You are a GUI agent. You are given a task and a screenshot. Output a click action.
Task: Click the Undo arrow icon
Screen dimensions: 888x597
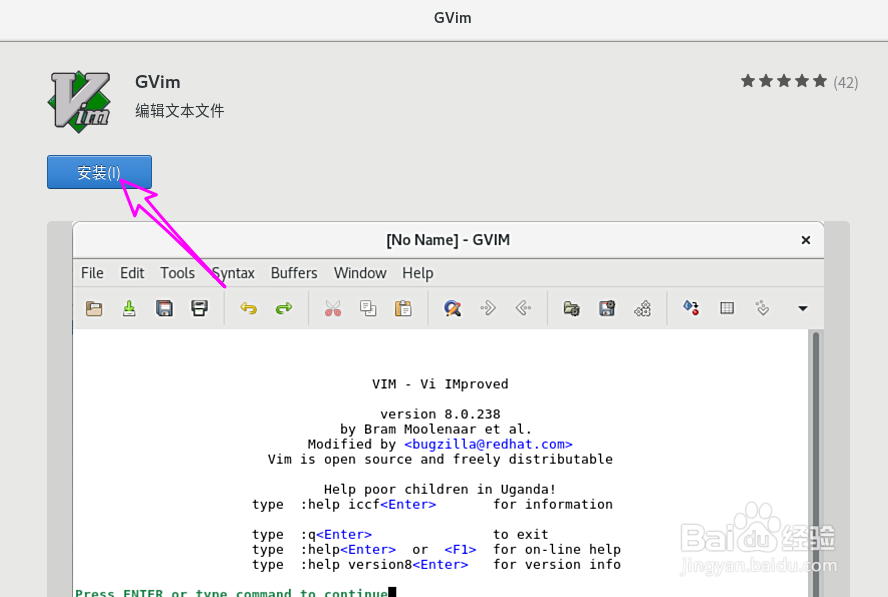click(x=249, y=308)
